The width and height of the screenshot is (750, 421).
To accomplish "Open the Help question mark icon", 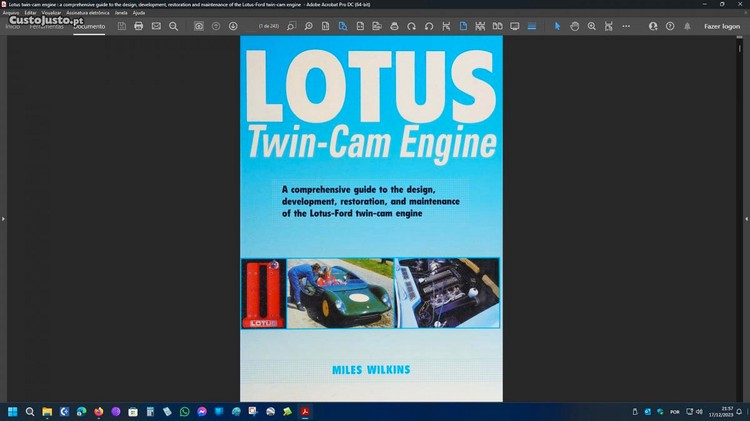I will click(x=670, y=26).
